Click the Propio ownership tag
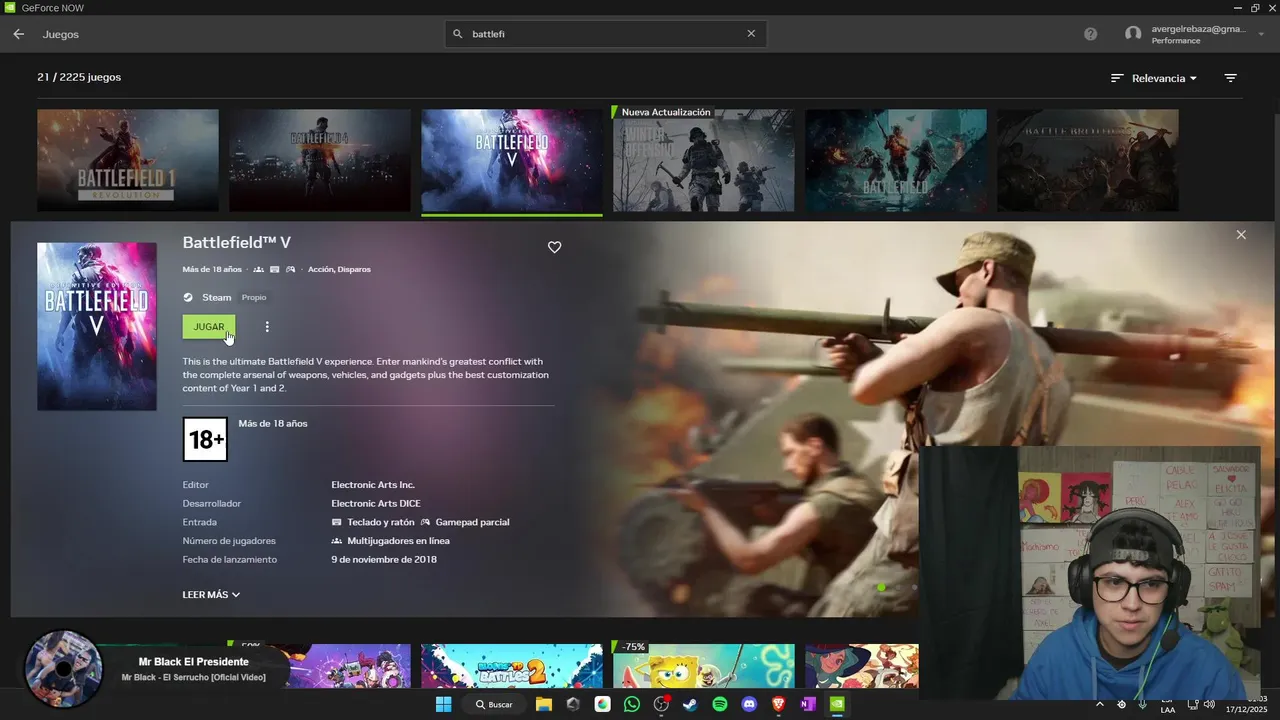The height and width of the screenshot is (720, 1280). click(254, 297)
